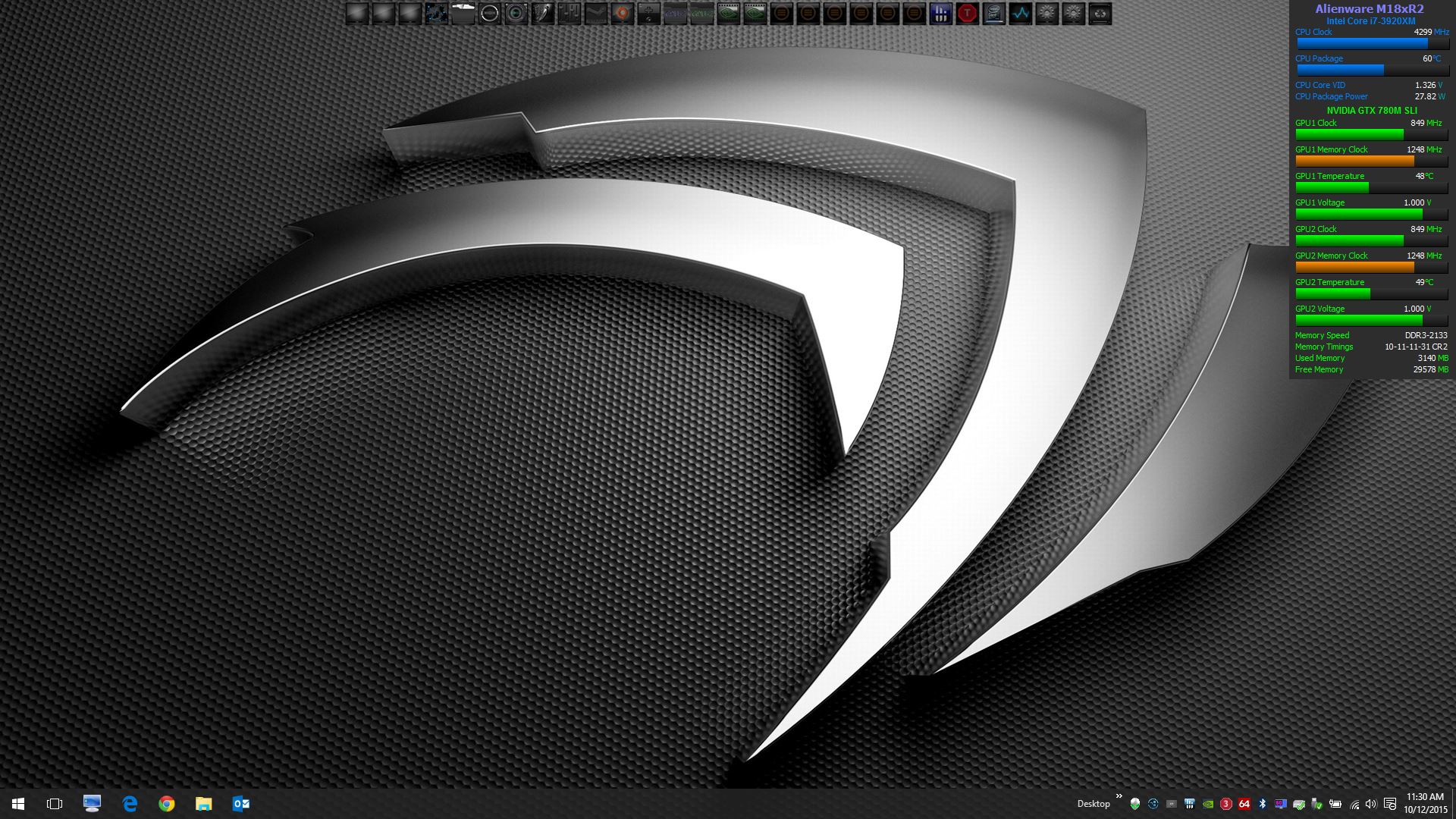
Task: Click blue bars tray icon
Action: 1190,804
